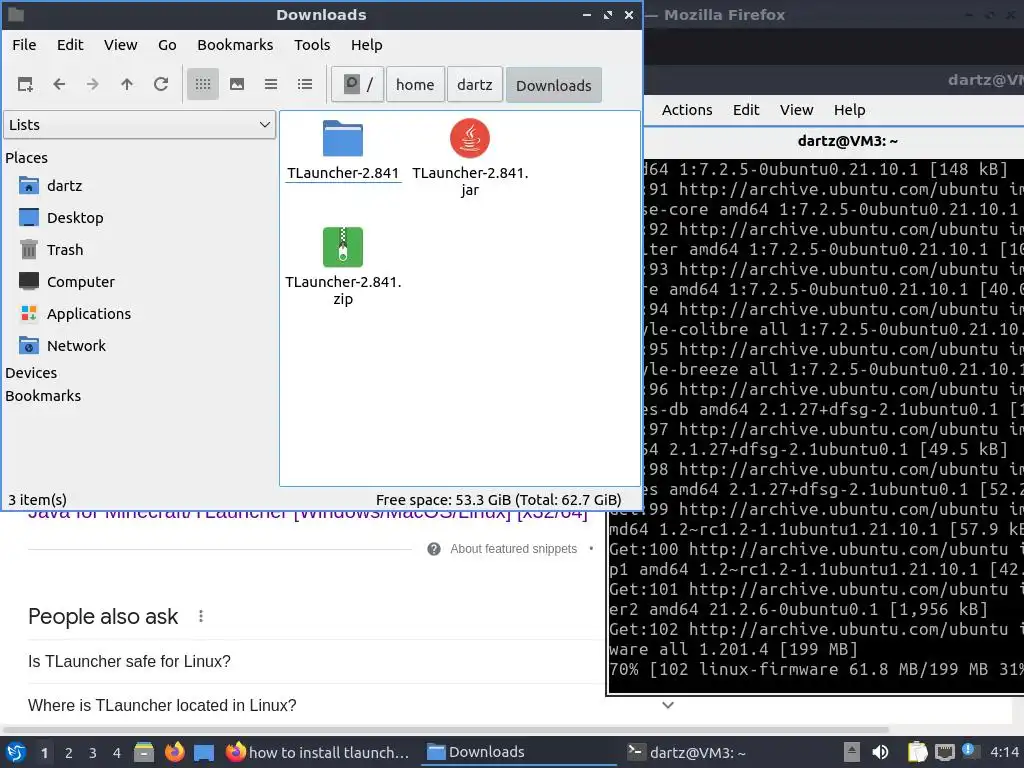Open network status tray icon
The height and width of the screenshot is (768, 1024).
coord(944,752)
